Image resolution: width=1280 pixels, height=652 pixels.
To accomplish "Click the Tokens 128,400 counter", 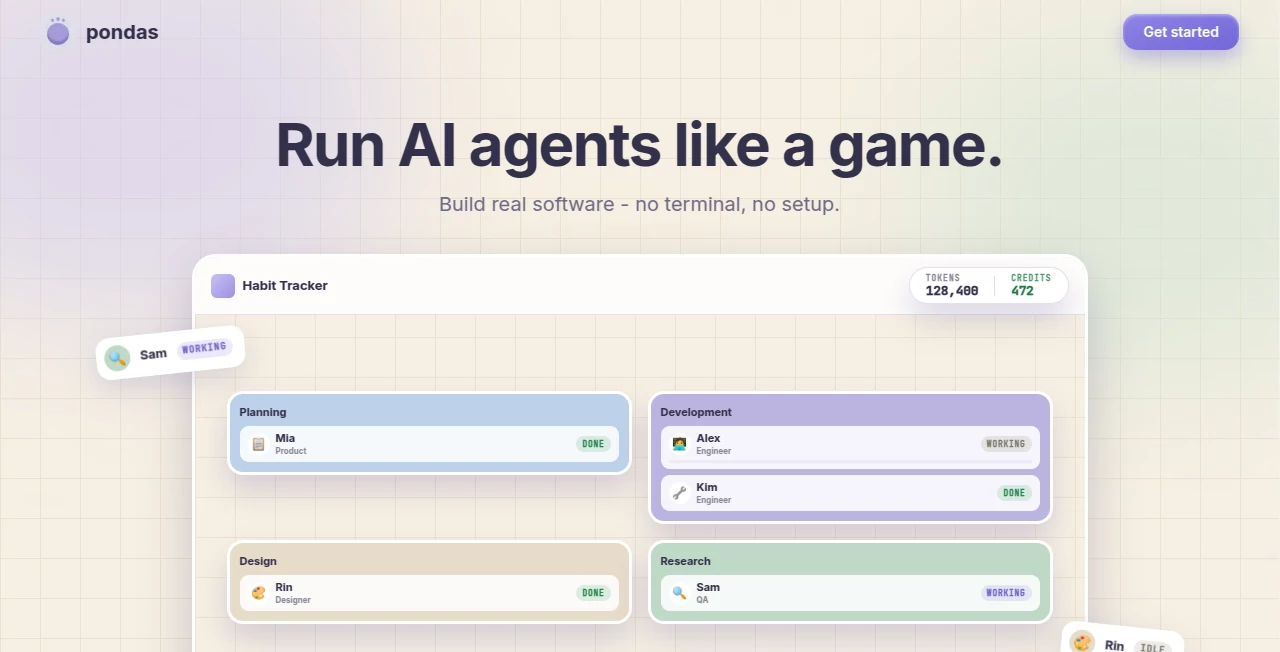I will point(952,285).
